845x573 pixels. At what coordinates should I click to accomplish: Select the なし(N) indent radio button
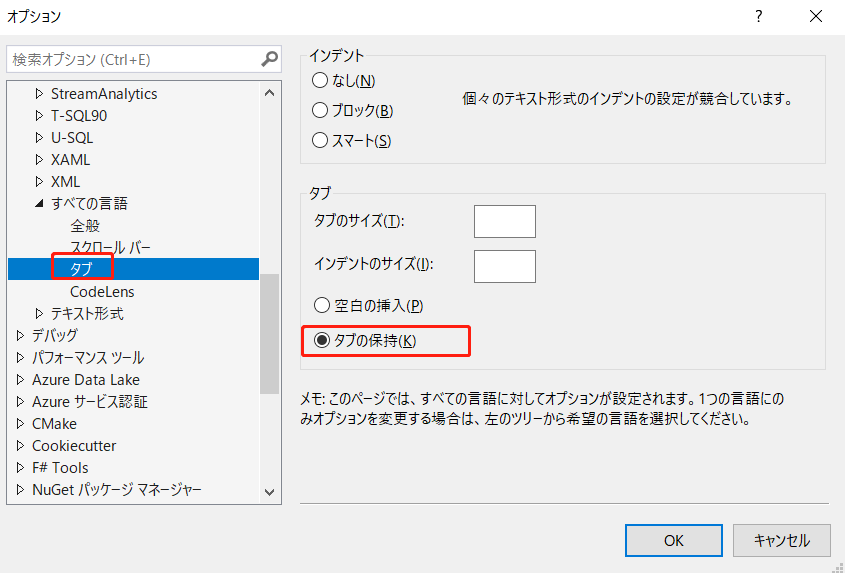(x=320, y=81)
